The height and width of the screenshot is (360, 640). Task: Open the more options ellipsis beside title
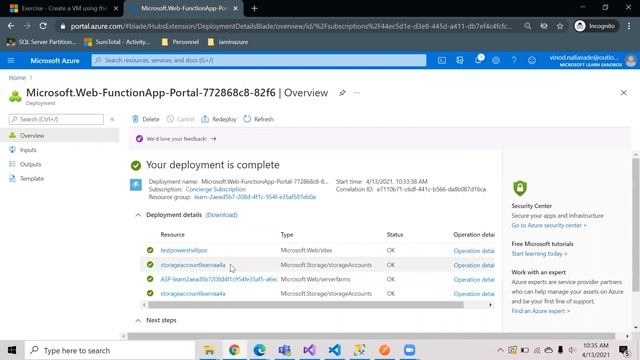[x=357, y=93]
